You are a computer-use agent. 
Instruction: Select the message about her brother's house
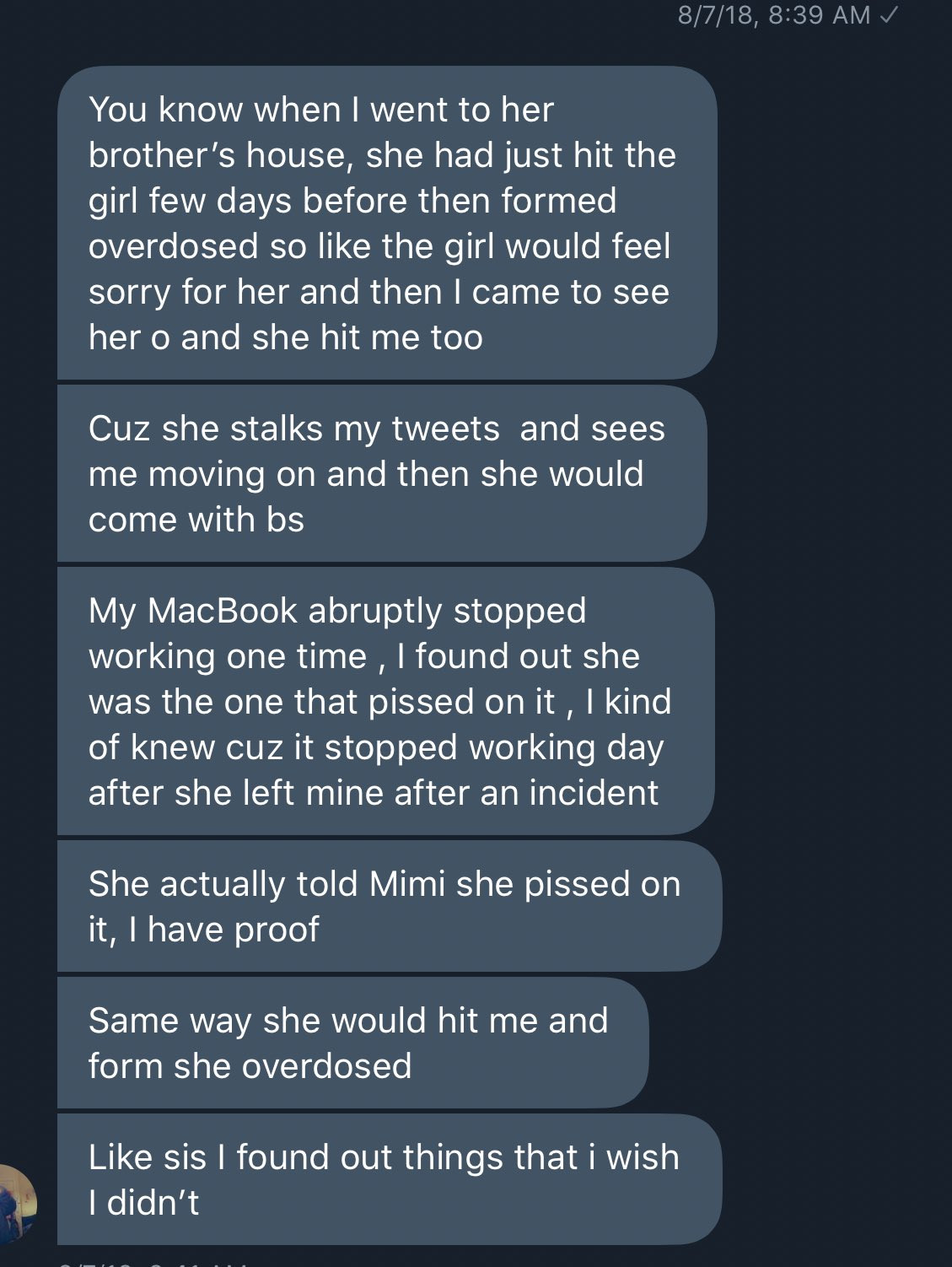pyautogui.click(x=387, y=223)
